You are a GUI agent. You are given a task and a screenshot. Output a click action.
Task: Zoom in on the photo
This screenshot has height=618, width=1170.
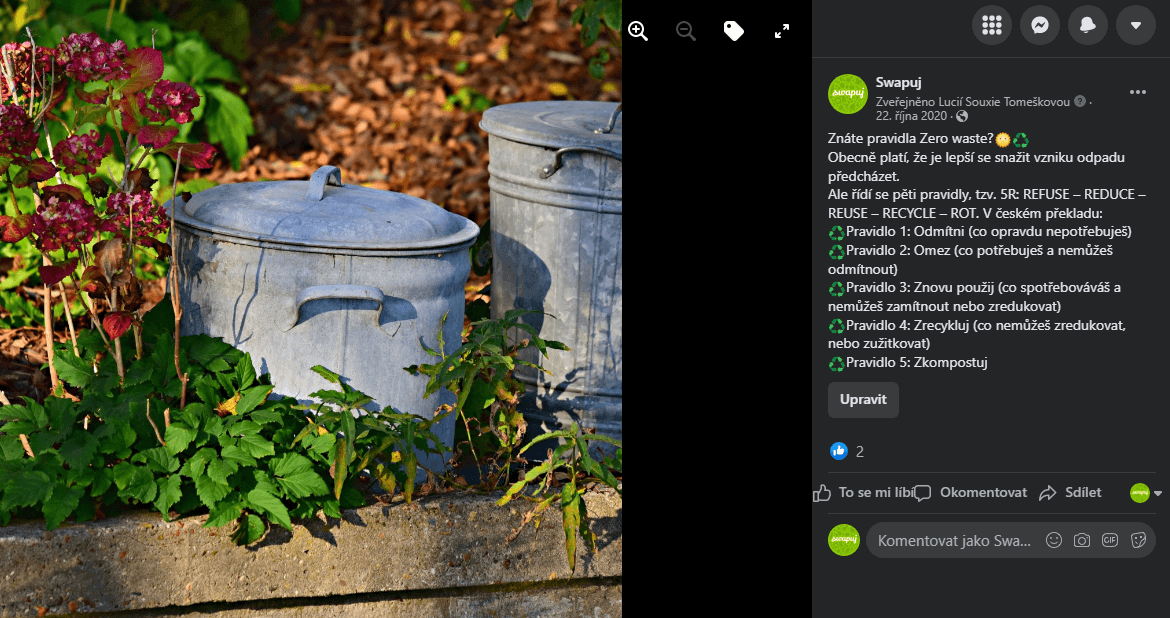coord(638,31)
